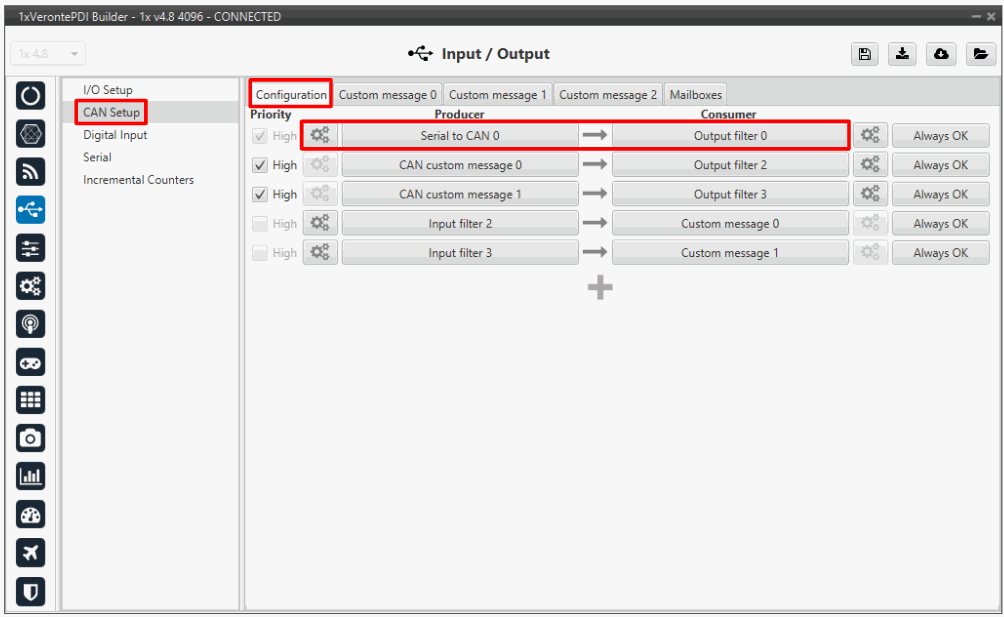Select the gauge dashboard sidebar icon
Viewport: 1004px width, 617px height.
[31, 515]
